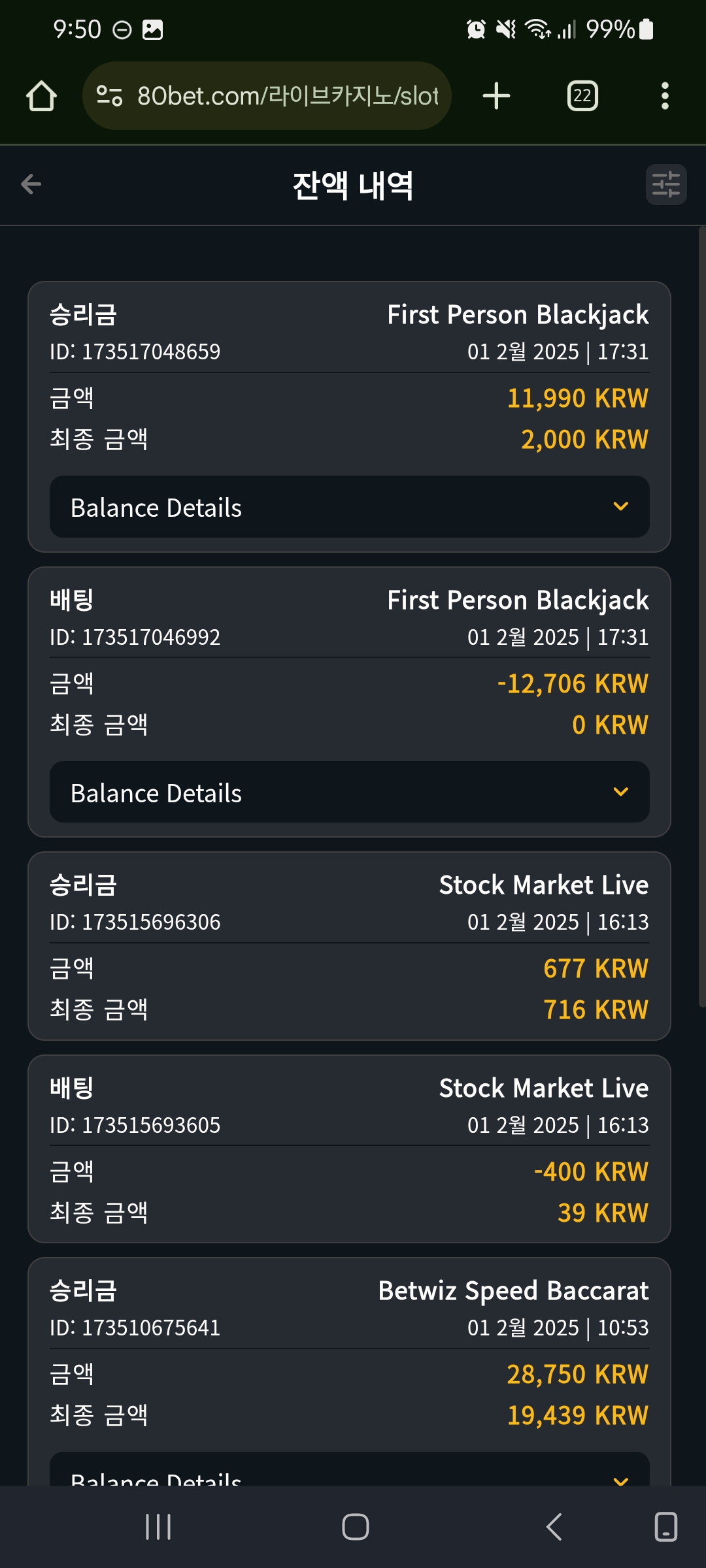Open a new browser tab with plus icon
This screenshot has width=706, height=1568.
pos(496,96)
